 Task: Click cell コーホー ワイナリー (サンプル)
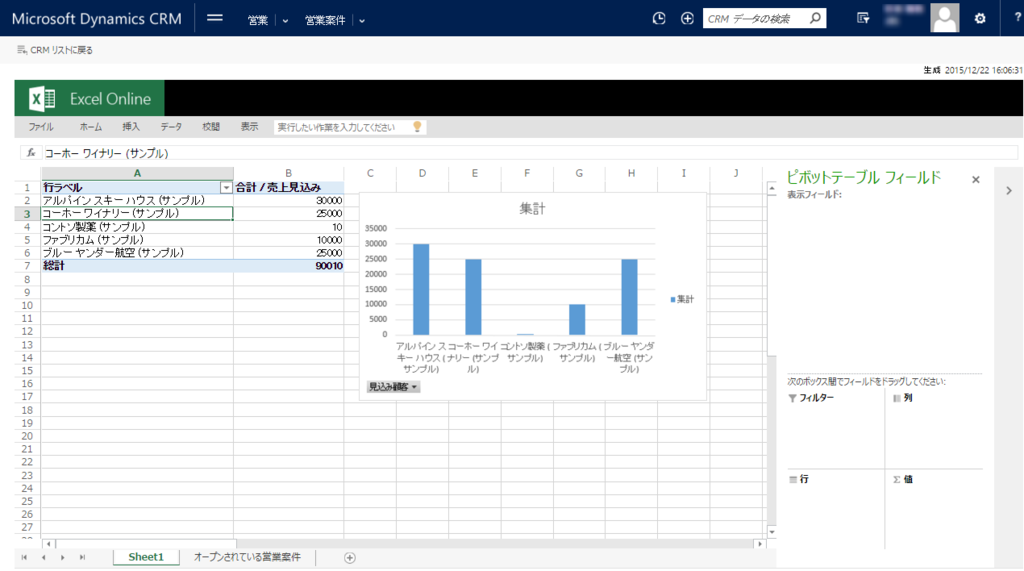[x=137, y=214]
